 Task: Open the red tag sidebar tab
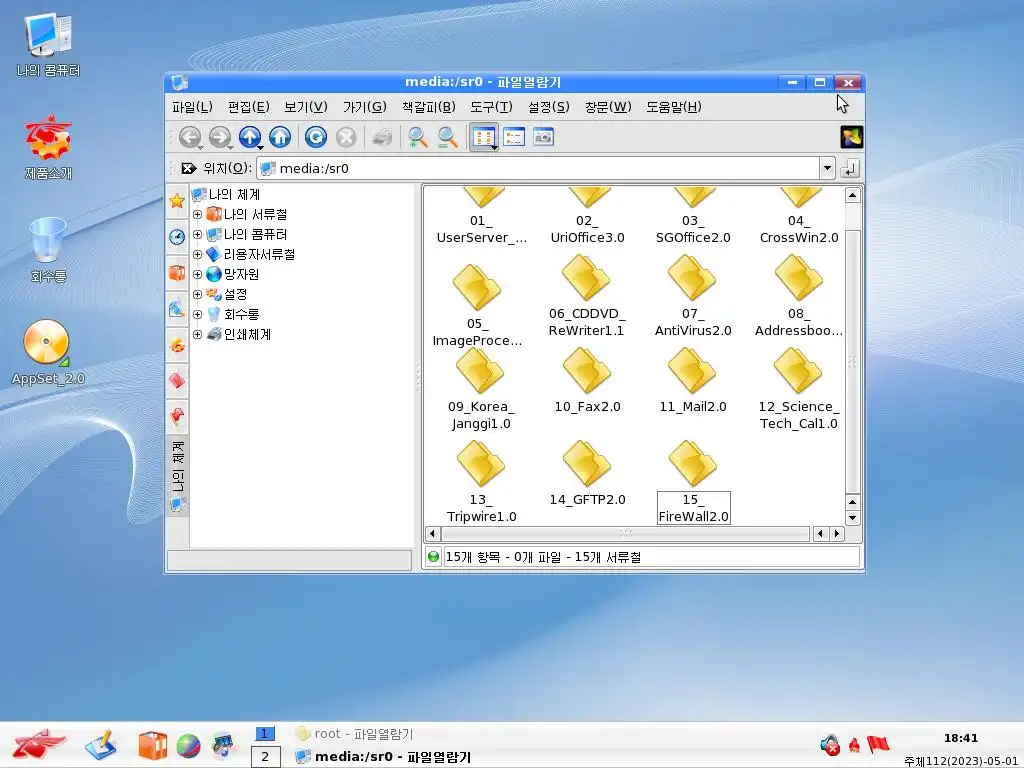click(177, 381)
